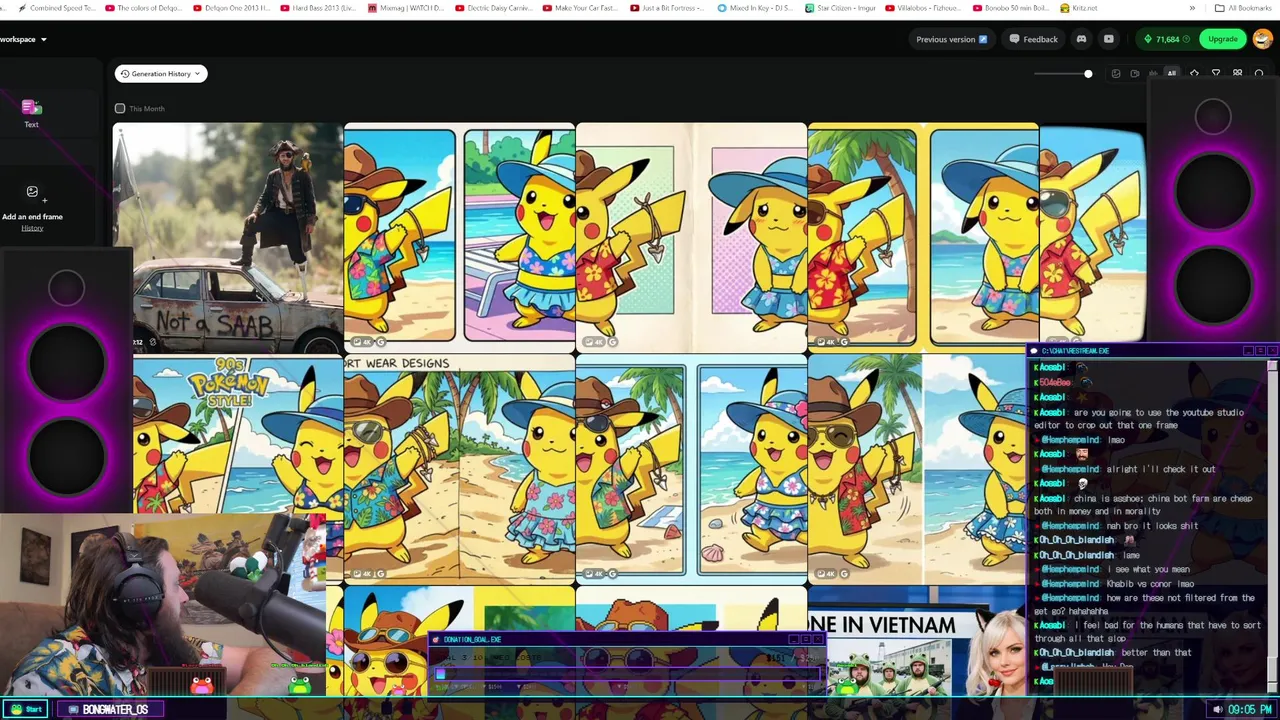Click the green Upgrade button
This screenshot has width=1280, height=720.
pyautogui.click(x=1223, y=39)
